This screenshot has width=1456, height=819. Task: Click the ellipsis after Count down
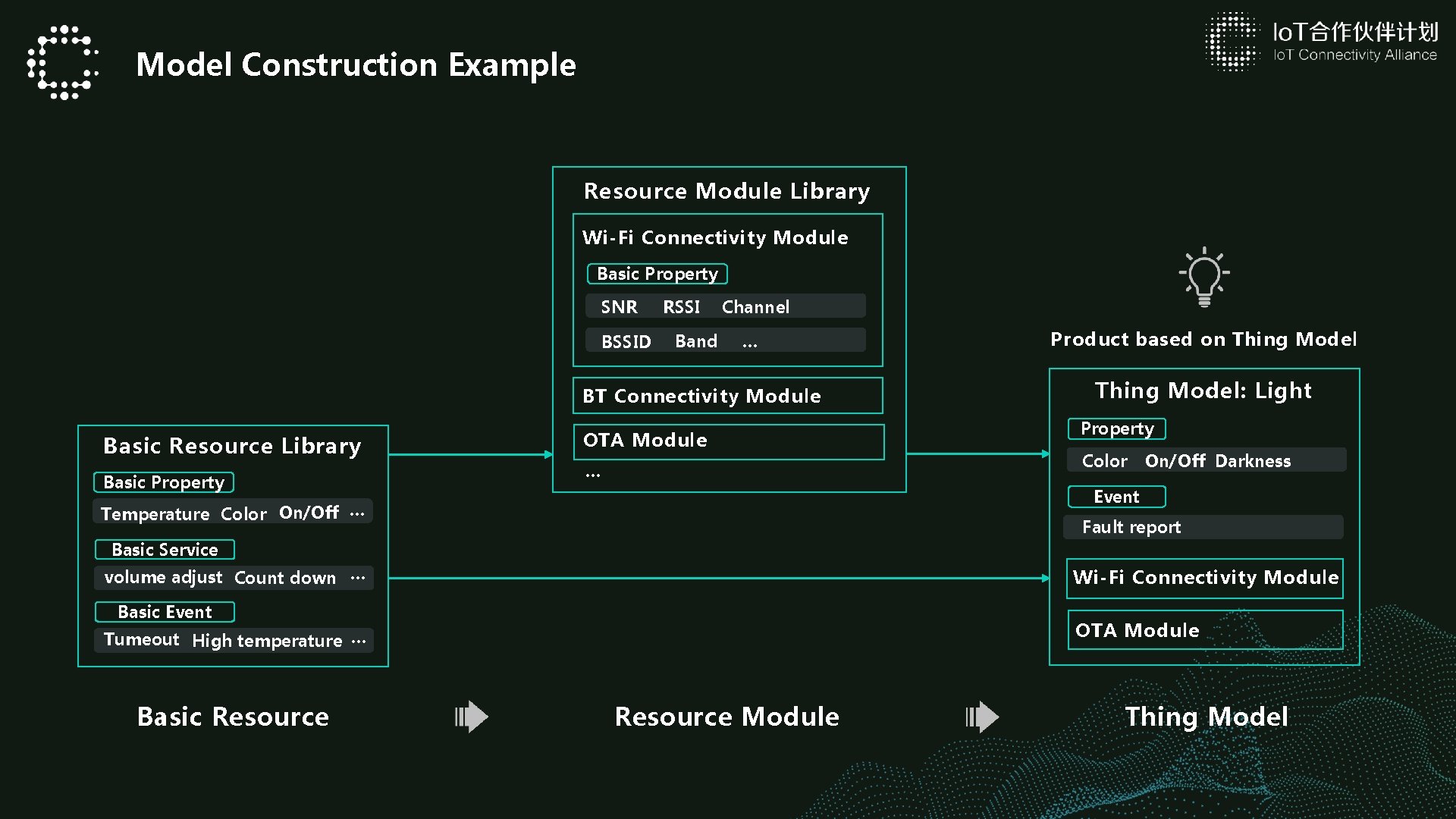[x=358, y=578]
